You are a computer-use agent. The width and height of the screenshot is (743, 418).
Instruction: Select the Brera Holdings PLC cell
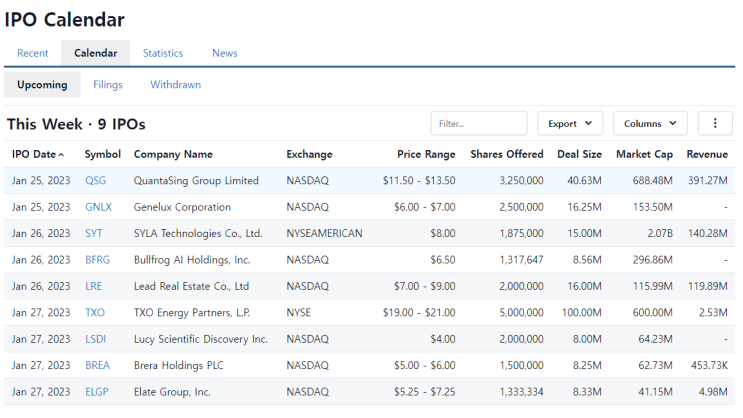point(178,365)
